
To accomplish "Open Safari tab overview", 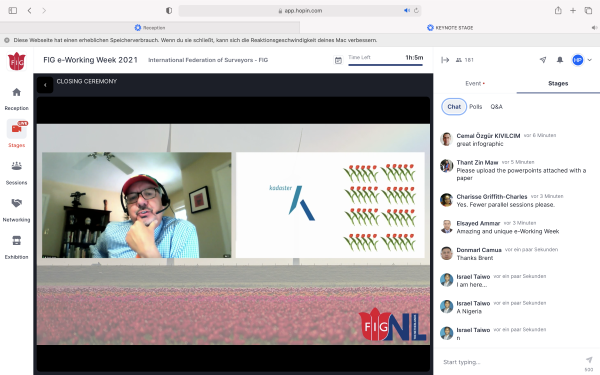I will 588,11.
